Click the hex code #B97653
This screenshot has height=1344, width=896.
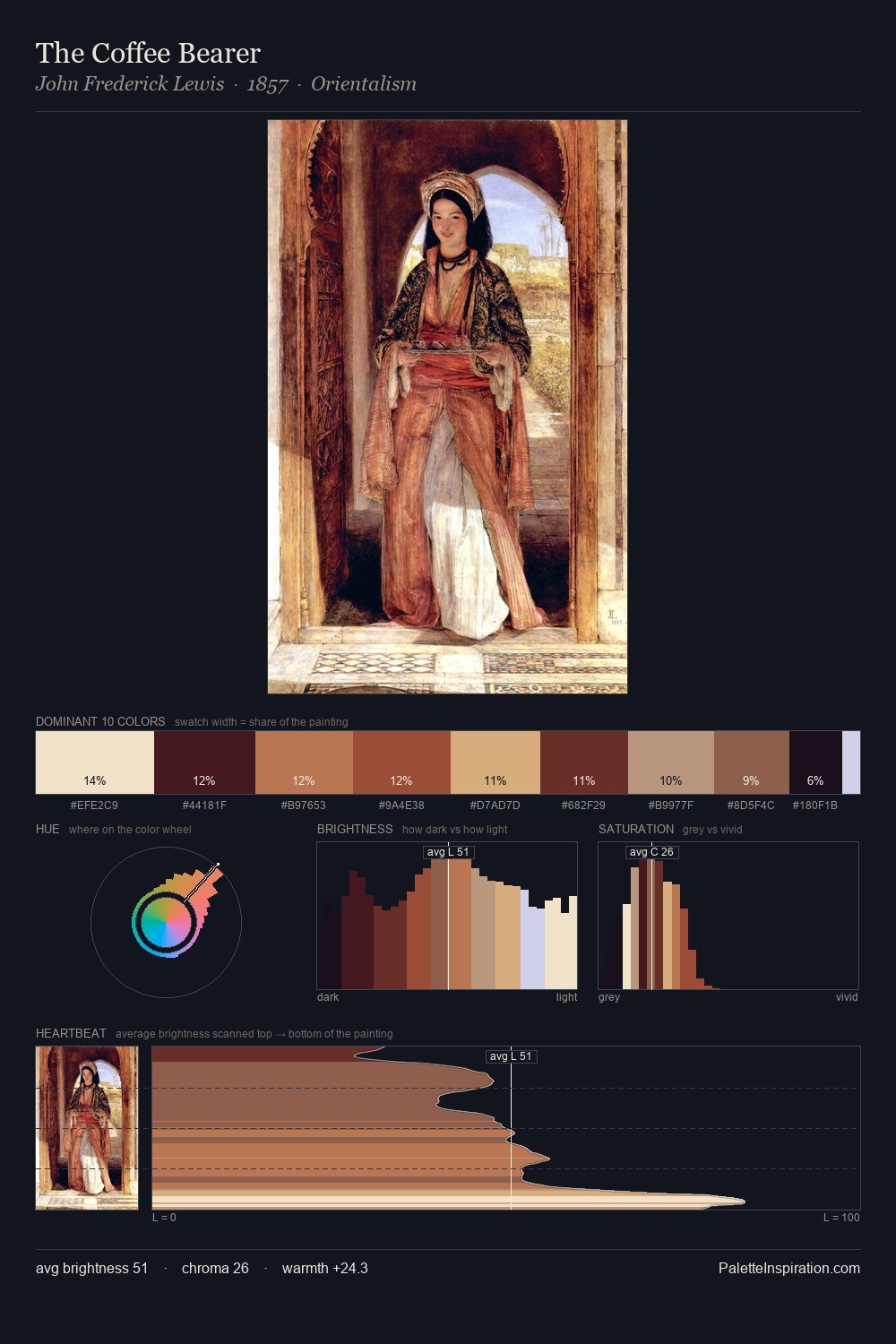coord(304,806)
